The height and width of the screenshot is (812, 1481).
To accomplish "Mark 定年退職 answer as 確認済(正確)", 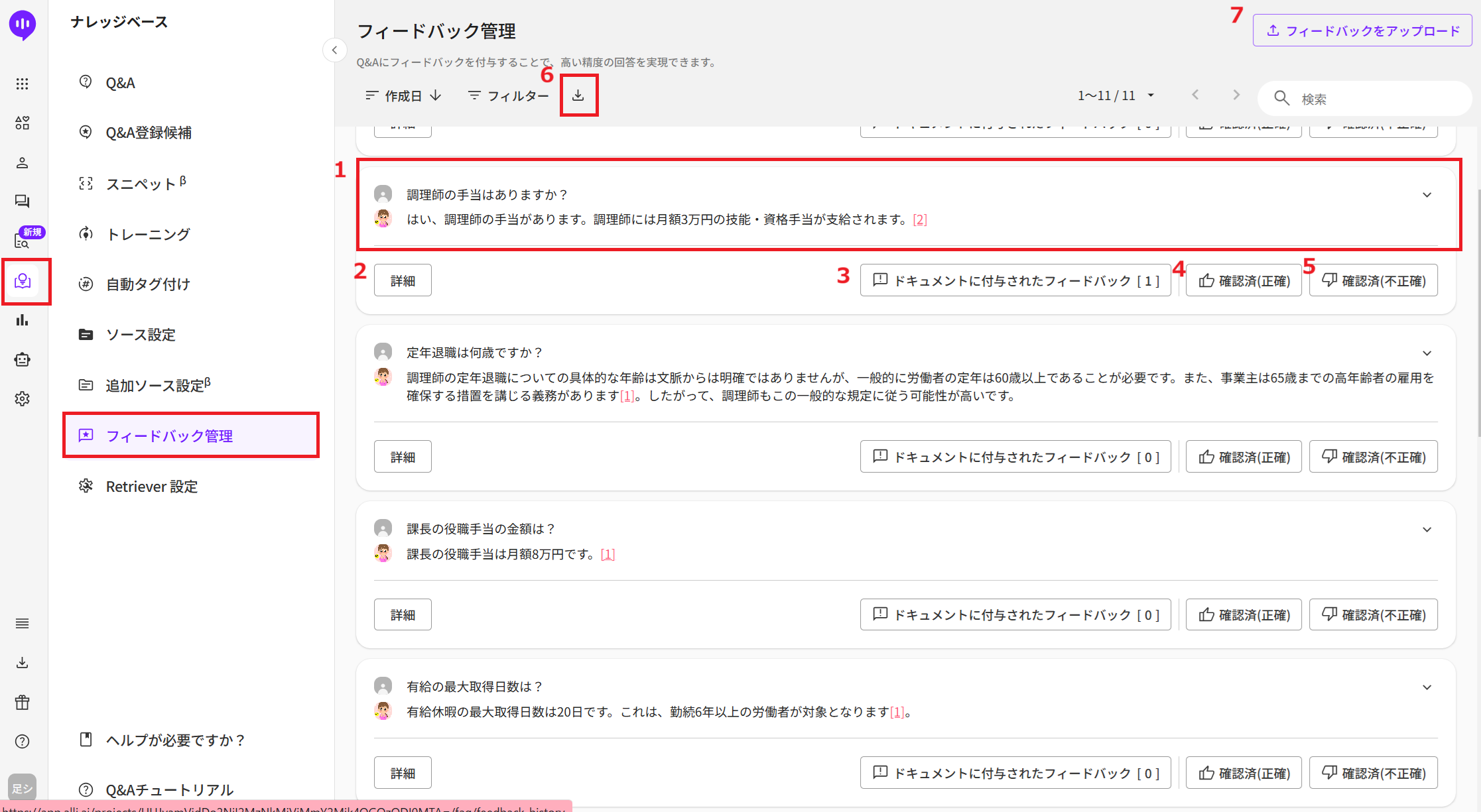I will (1244, 457).
